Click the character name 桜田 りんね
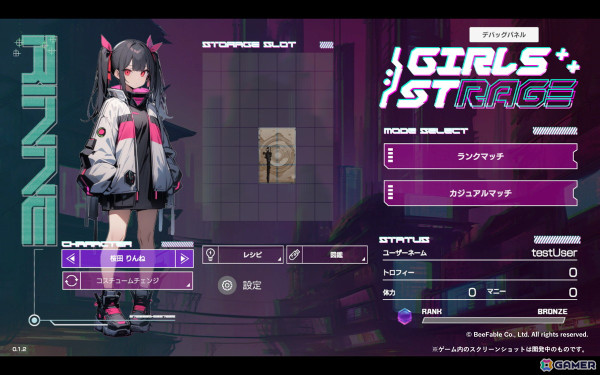This screenshot has height=375, width=600. [x=127, y=259]
